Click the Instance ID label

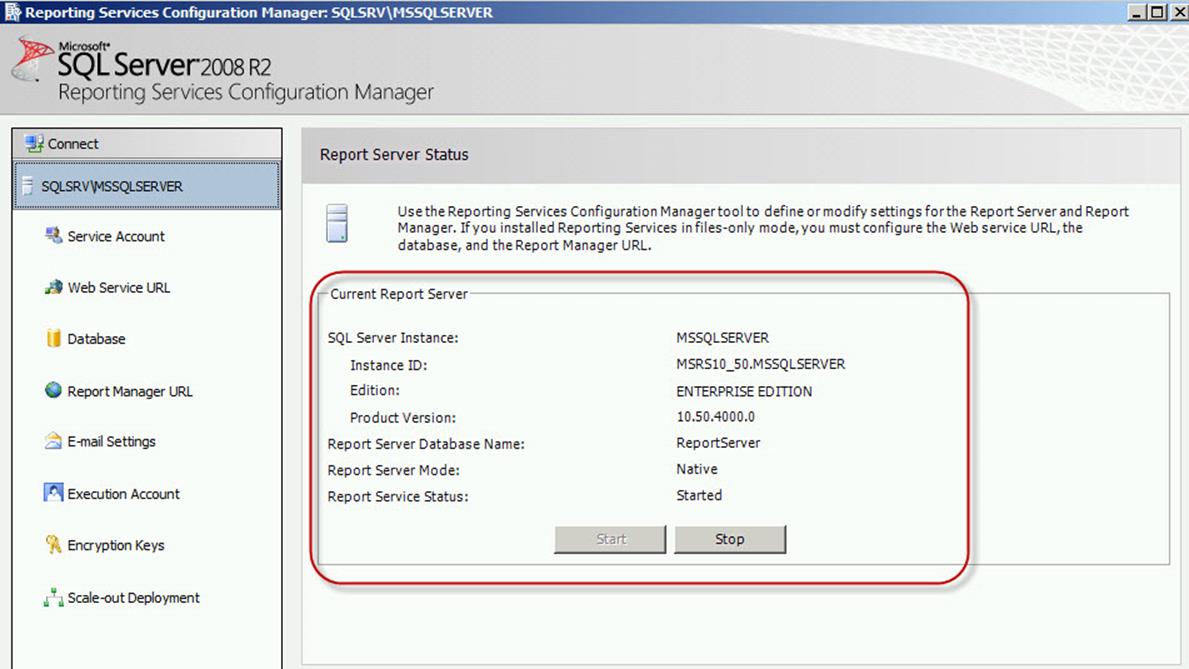click(388, 366)
